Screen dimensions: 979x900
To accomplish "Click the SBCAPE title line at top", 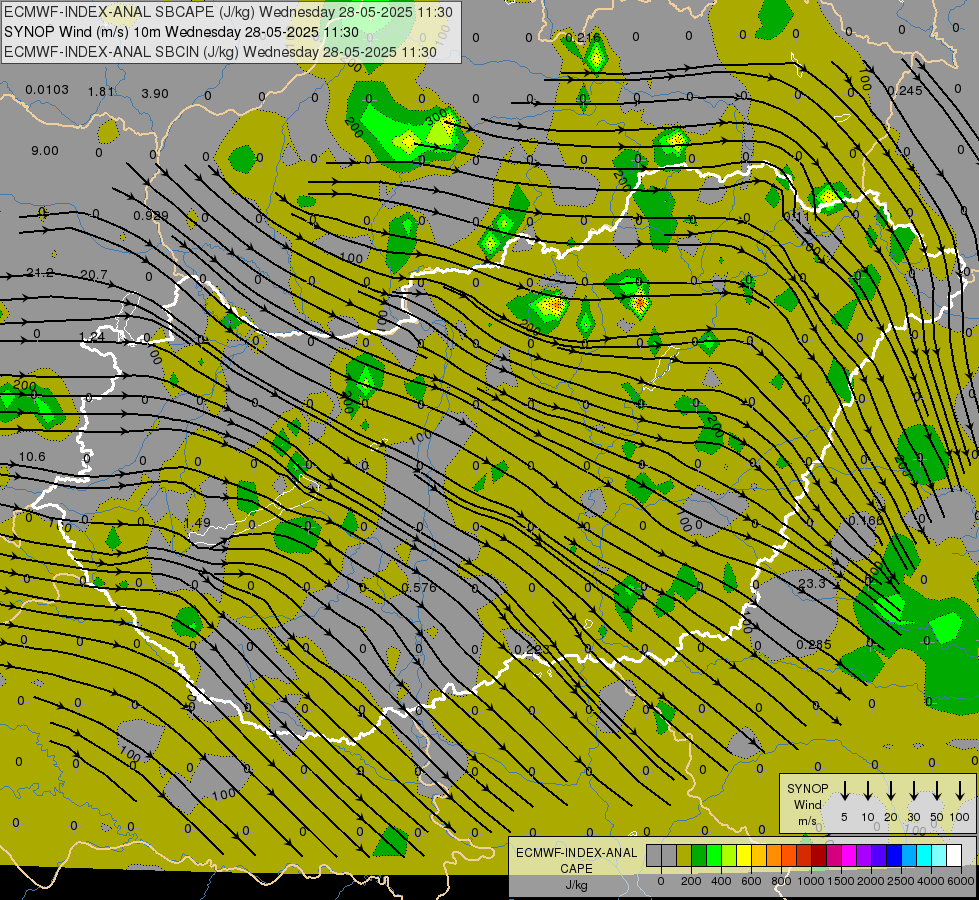I will (x=228, y=12).
